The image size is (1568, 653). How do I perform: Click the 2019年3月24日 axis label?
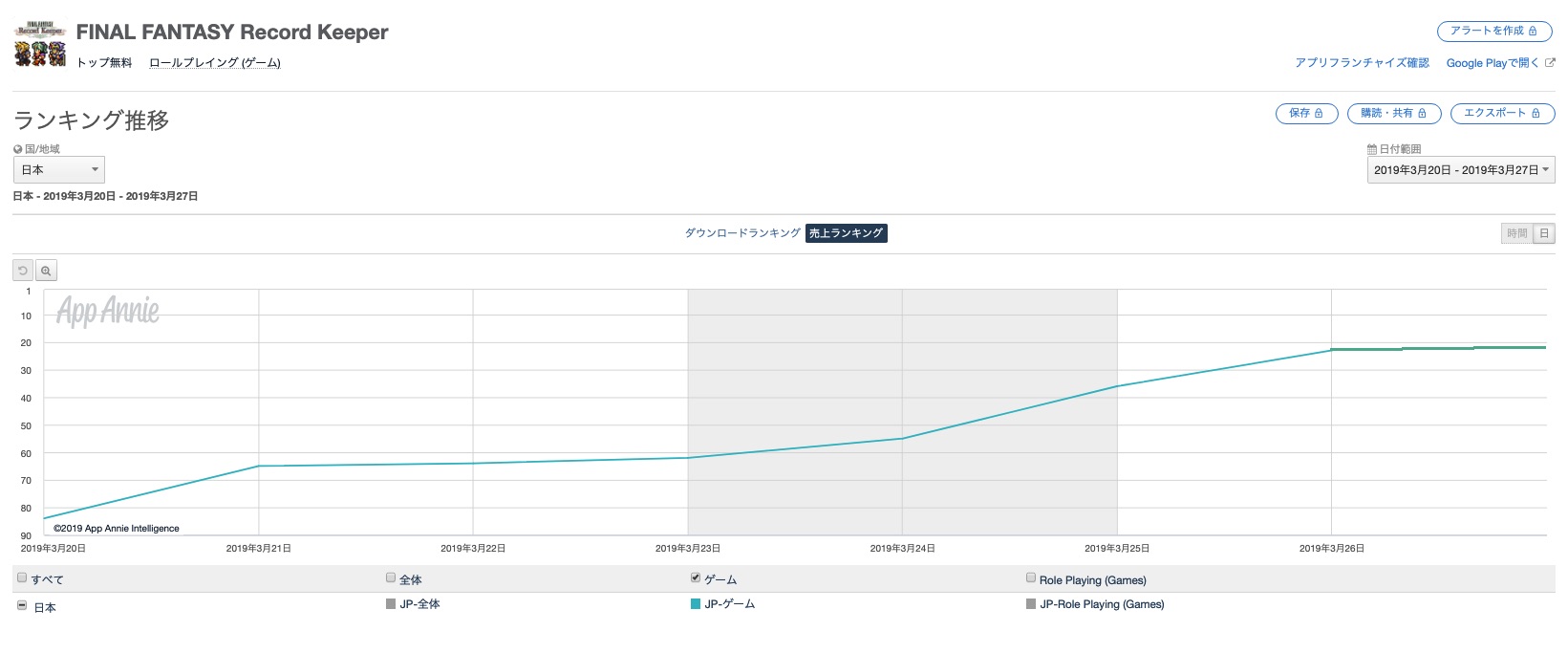click(903, 549)
